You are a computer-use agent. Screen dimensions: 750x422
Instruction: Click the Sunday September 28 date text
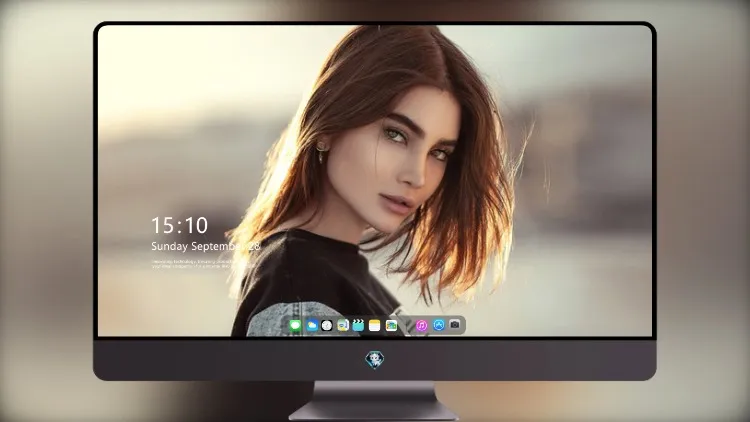pos(206,246)
